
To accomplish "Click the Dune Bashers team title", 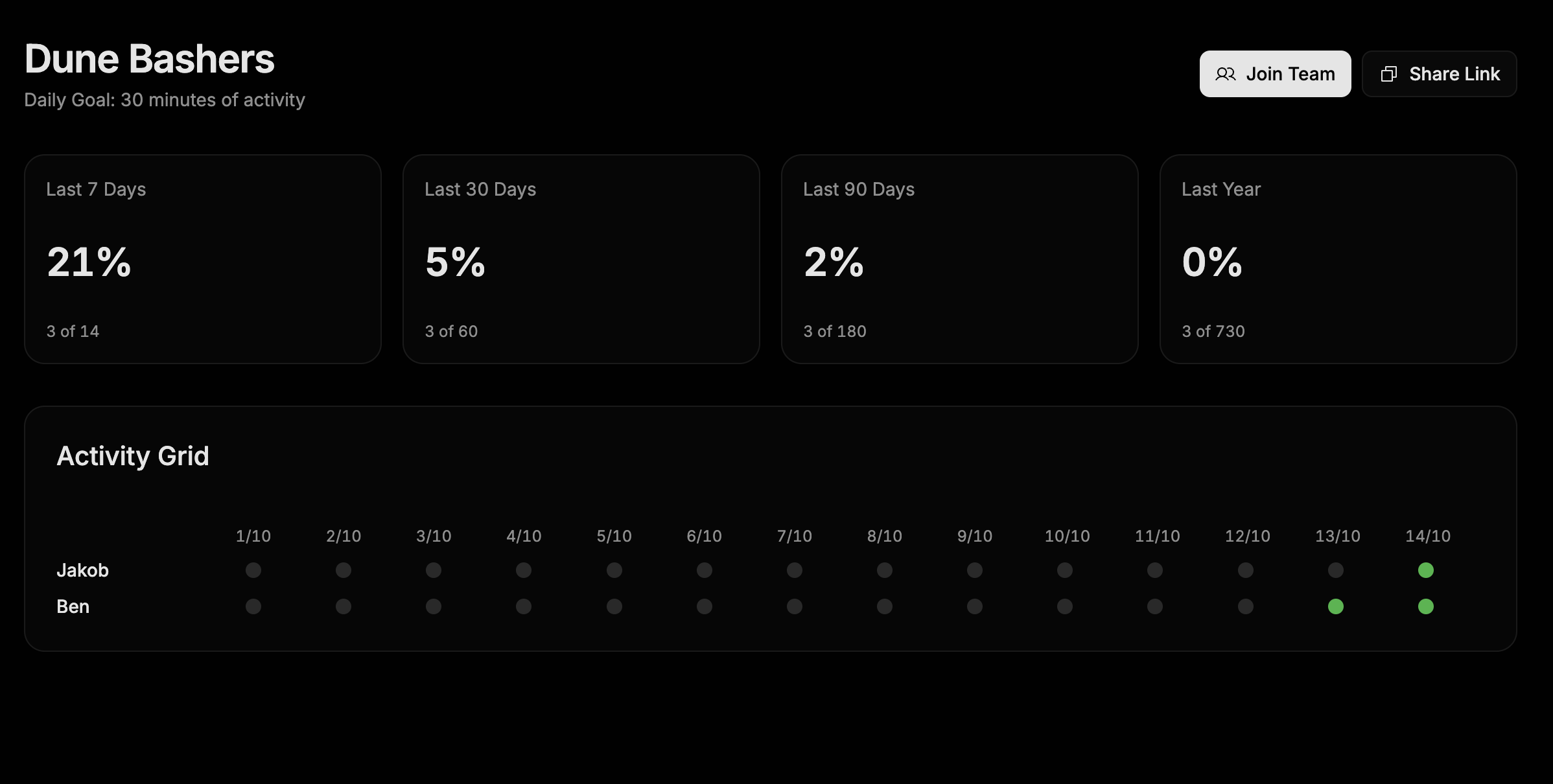I will (x=149, y=59).
